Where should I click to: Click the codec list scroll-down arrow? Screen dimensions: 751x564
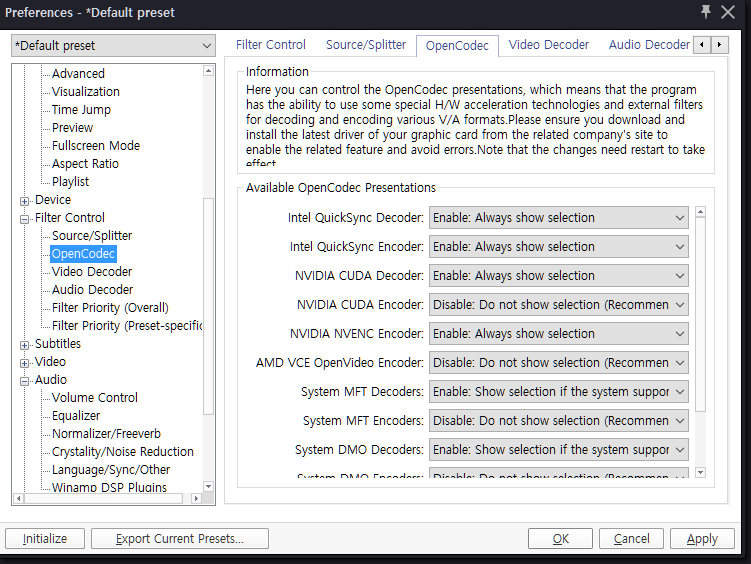700,472
